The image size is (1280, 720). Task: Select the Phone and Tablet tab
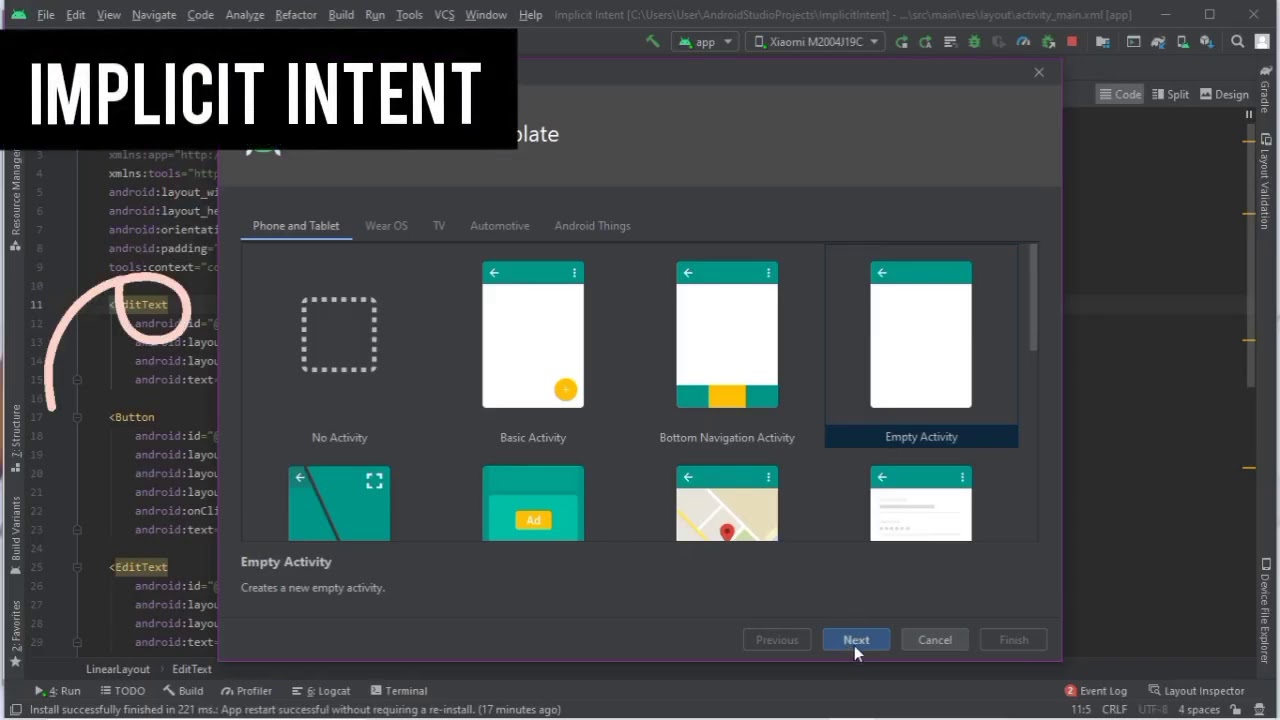[296, 225]
